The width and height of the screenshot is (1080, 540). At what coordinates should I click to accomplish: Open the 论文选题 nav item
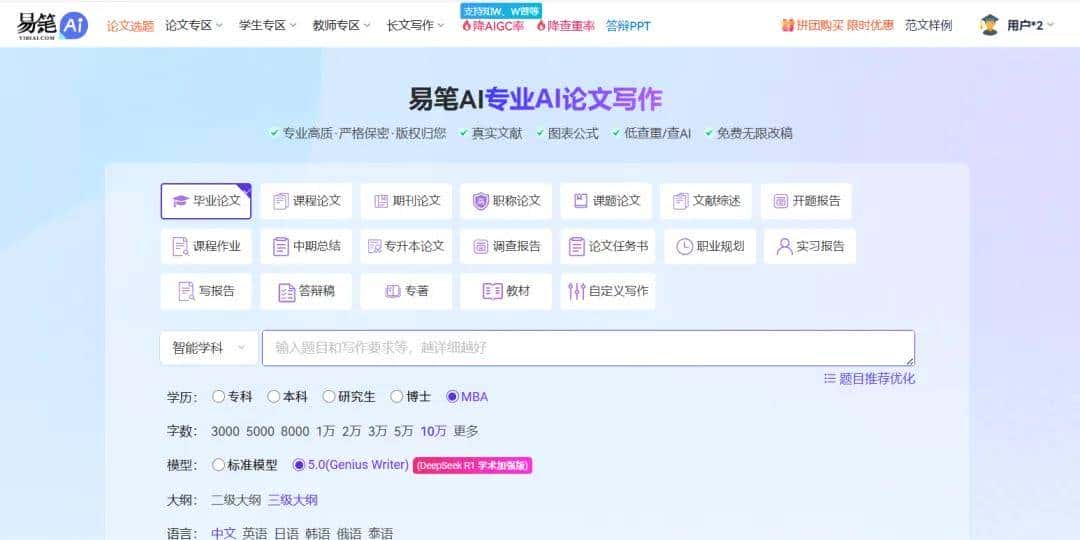(x=130, y=25)
